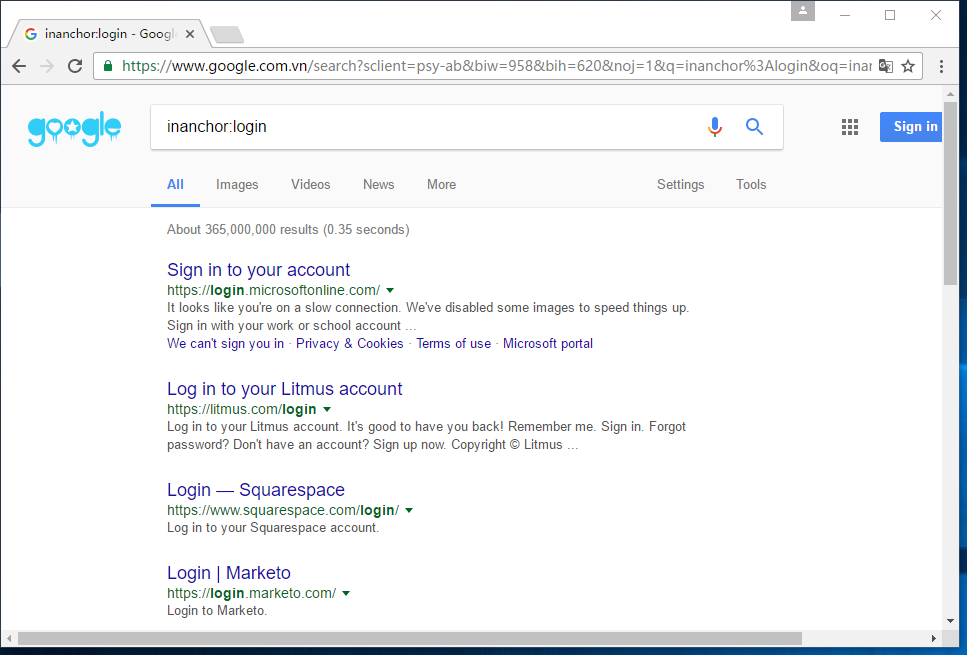967x655 pixels.
Task: Click the vertical scrollbar thumb
Action: click(x=950, y=192)
